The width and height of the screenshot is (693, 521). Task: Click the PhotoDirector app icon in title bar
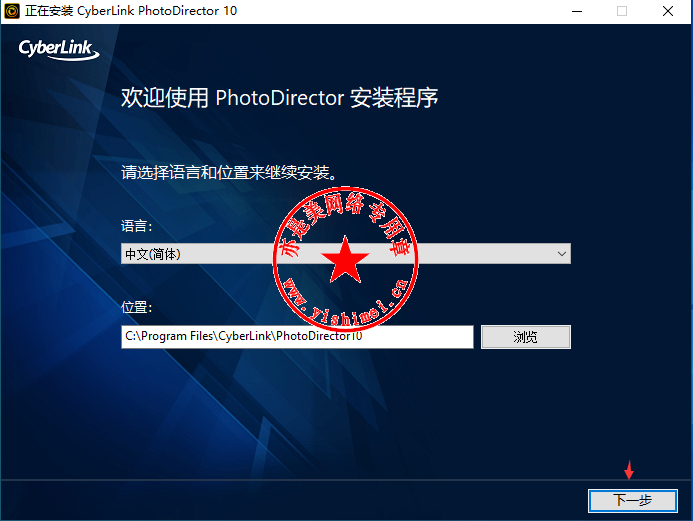pos(12,11)
